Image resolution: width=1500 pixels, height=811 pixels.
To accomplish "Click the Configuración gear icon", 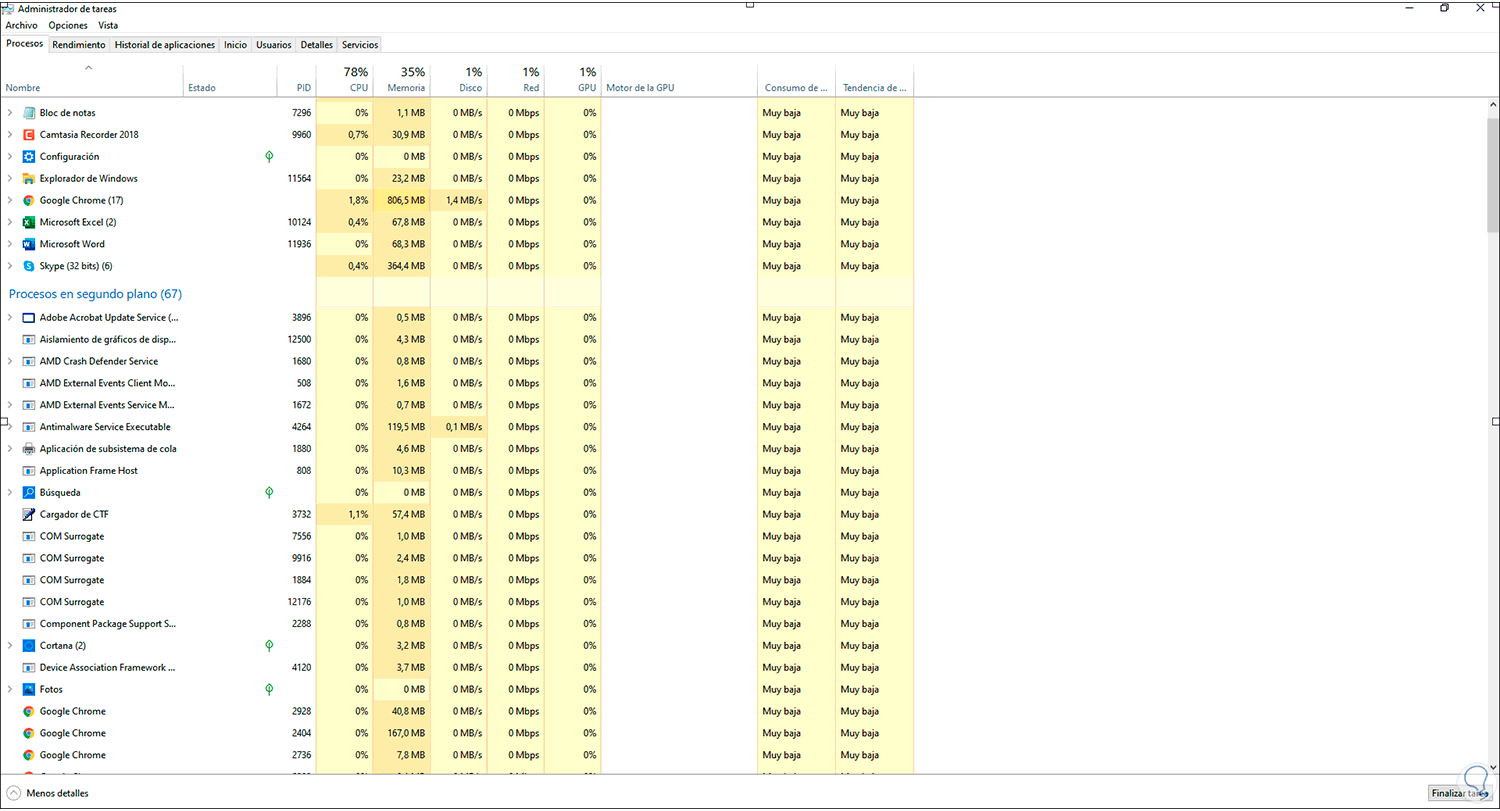I will 28,157.
